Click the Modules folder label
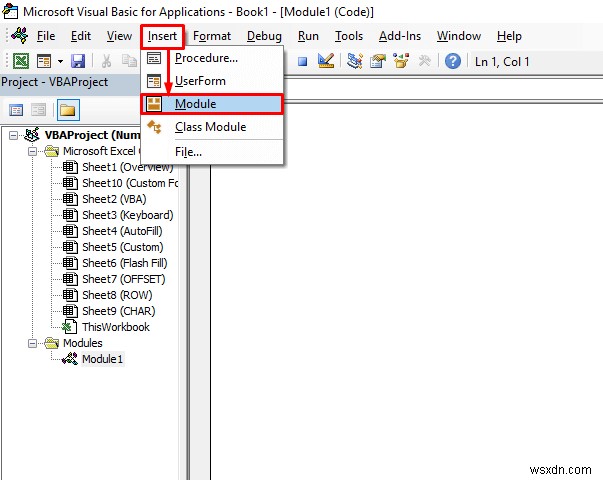 [83, 343]
